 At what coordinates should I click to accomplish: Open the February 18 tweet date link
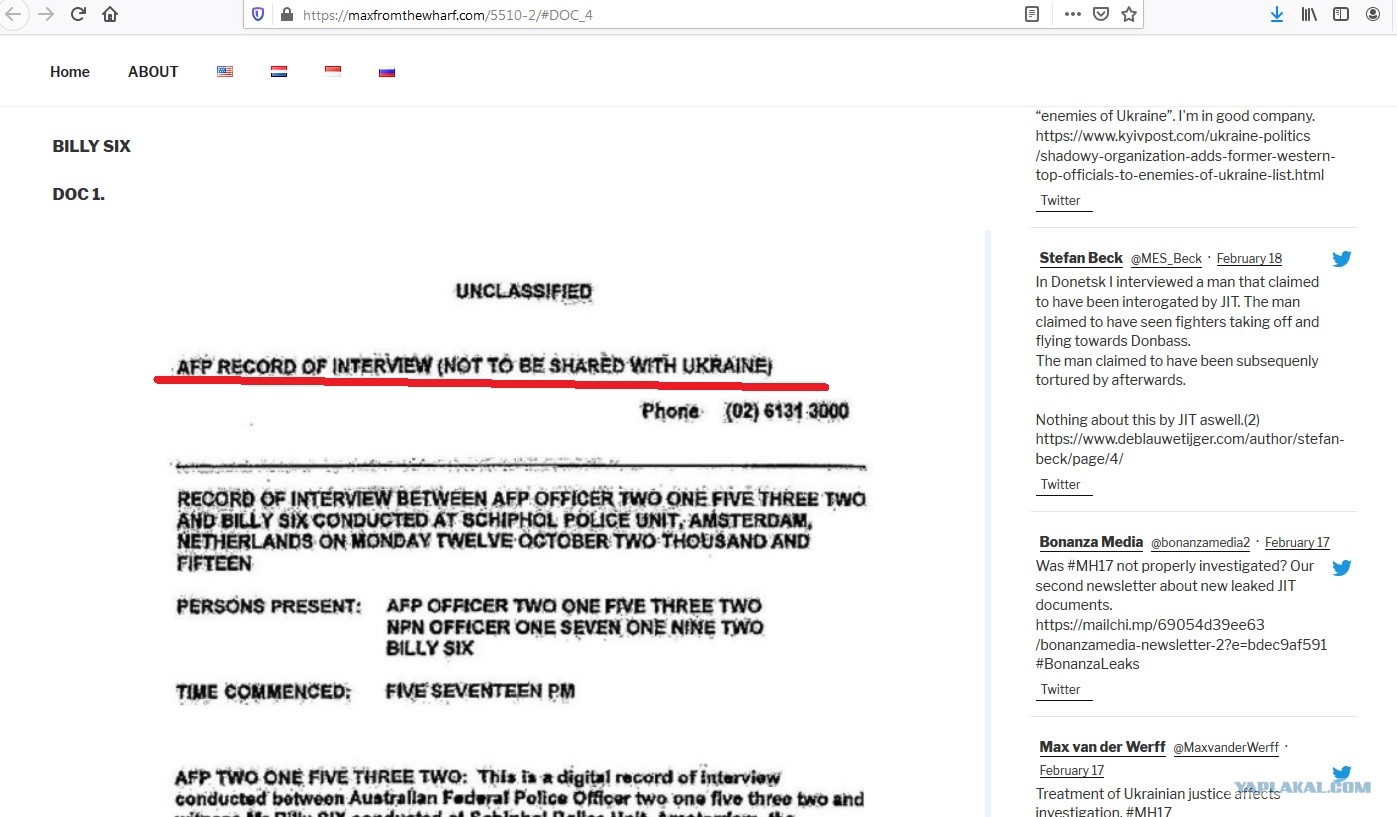[x=1249, y=259]
